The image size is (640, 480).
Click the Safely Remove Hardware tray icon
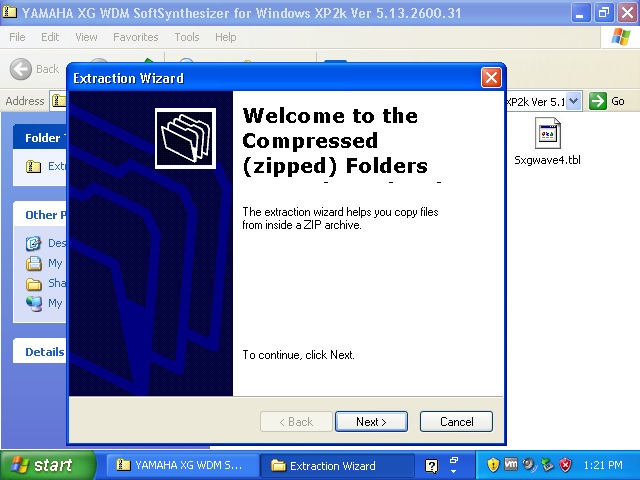[547, 465]
